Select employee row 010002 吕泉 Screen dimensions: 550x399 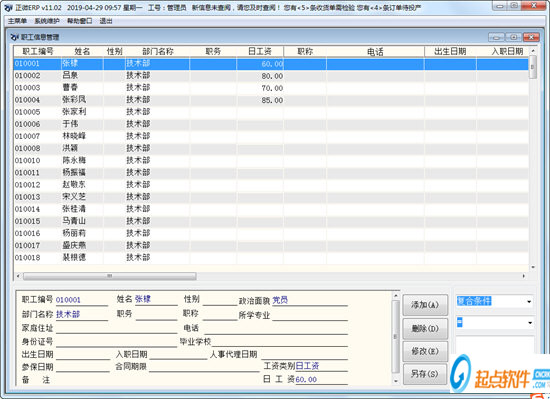click(x=271, y=76)
